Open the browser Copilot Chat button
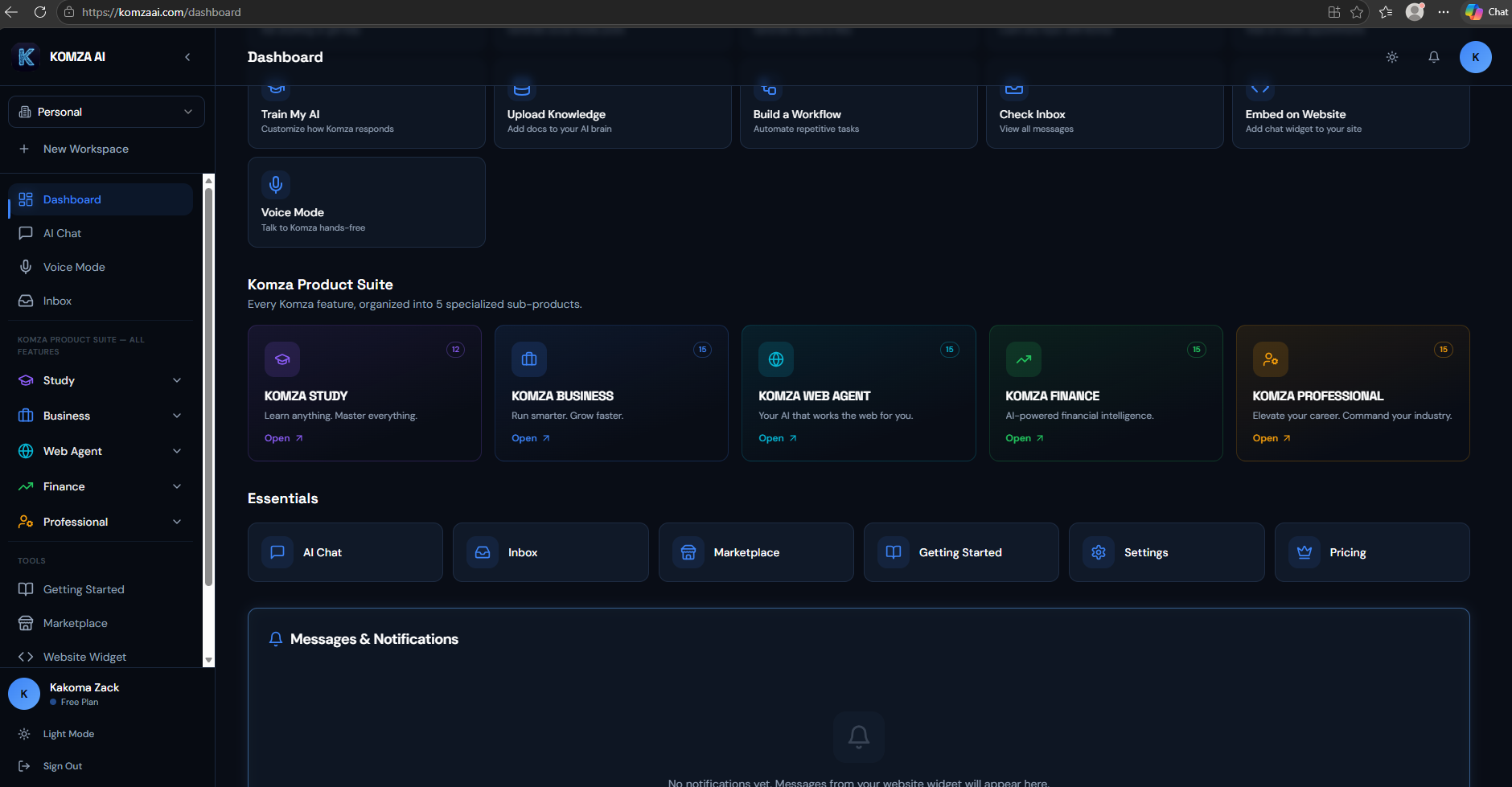The image size is (1512, 787). (1486, 12)
